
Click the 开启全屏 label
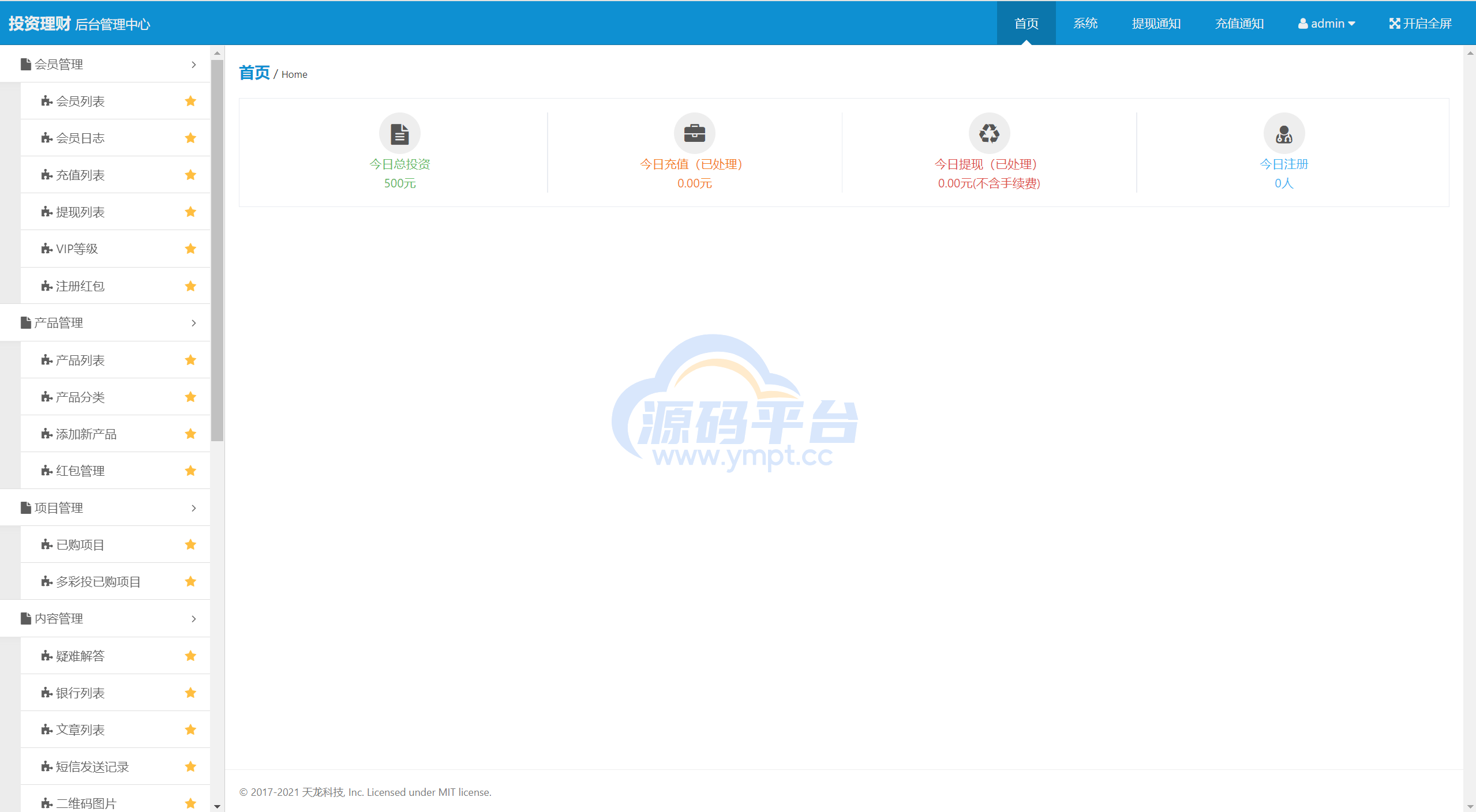point(1428,24)
